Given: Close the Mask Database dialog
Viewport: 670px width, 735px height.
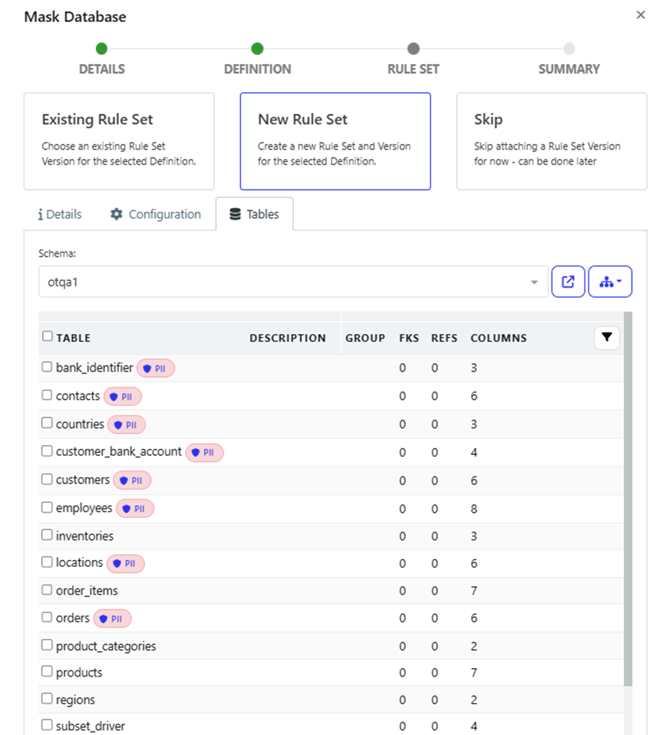Looking at the screenshot, I should click(640, 15).
